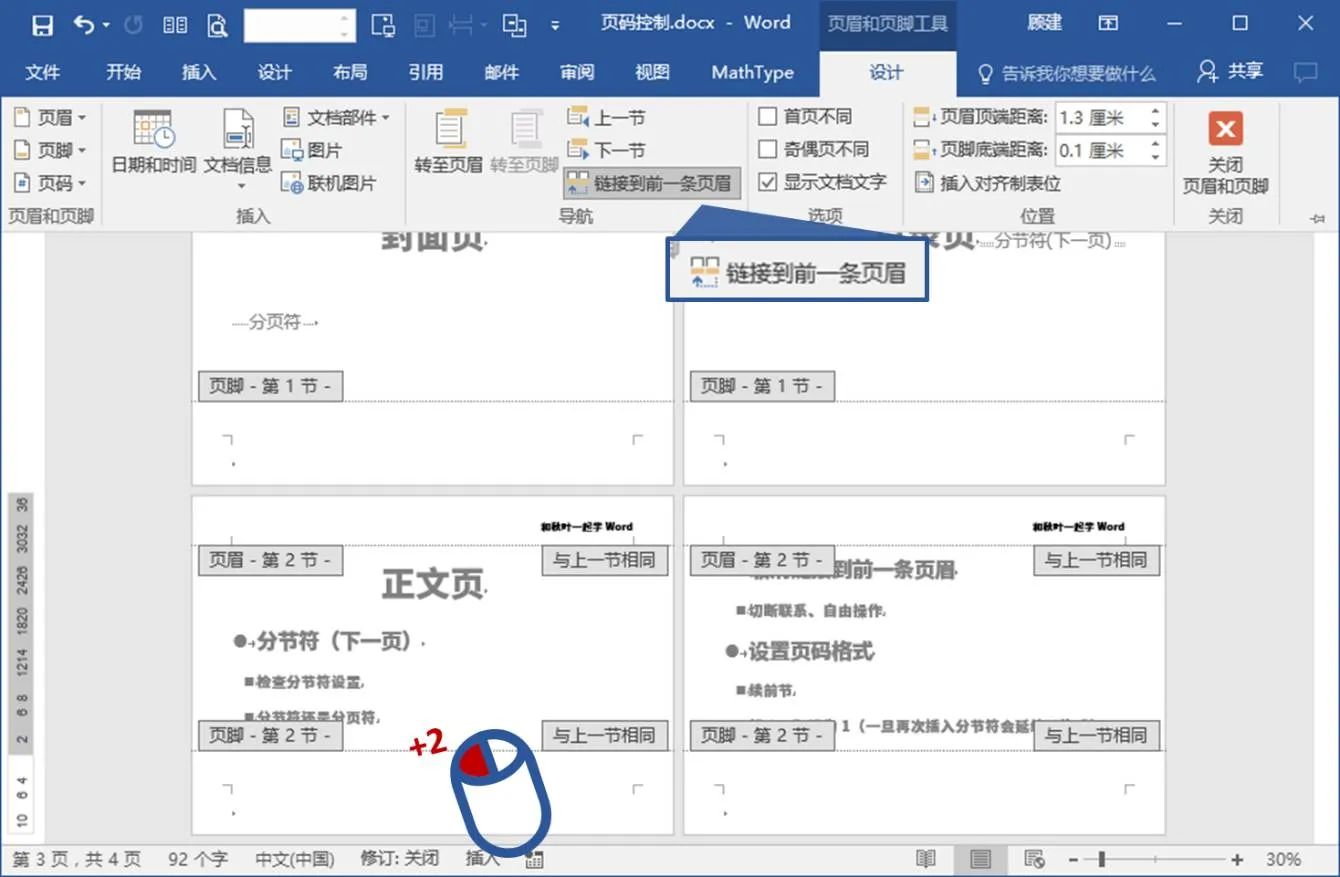
Task: Switch to web layout view in status bar
Action: [1035, 859]
